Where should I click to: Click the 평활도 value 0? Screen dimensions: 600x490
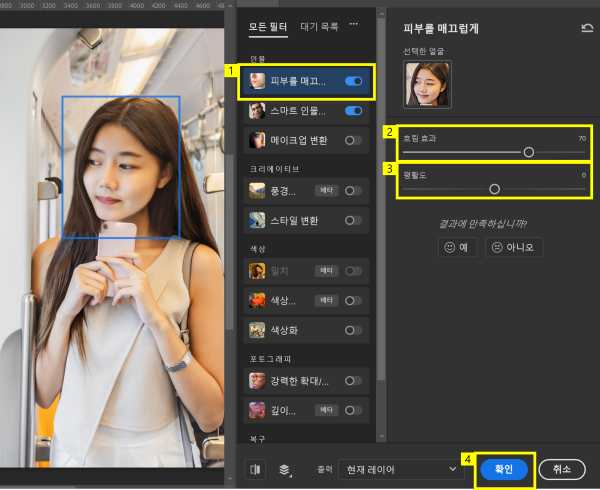[x=584, y=175]
